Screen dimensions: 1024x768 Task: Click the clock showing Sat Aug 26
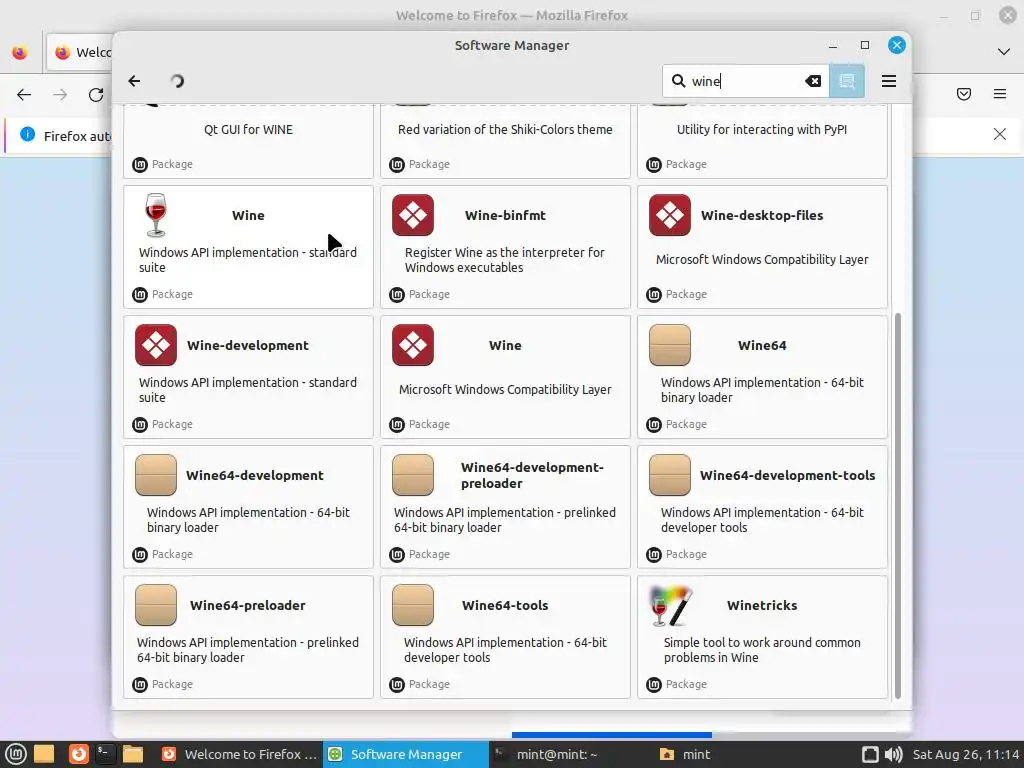click(966, 754)
